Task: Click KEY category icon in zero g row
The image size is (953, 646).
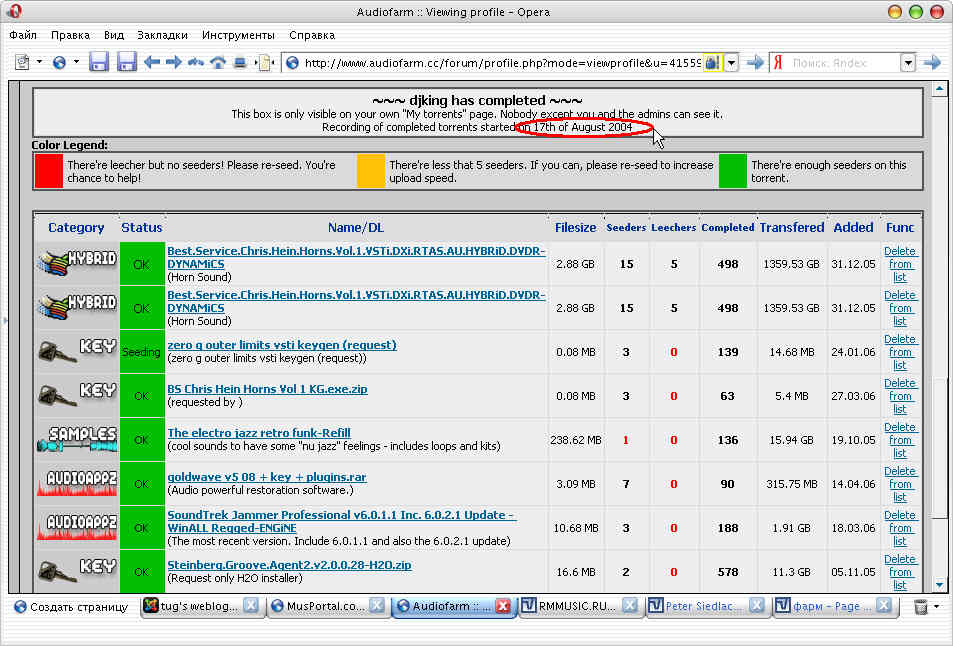Action: click(x=77, y=352)
